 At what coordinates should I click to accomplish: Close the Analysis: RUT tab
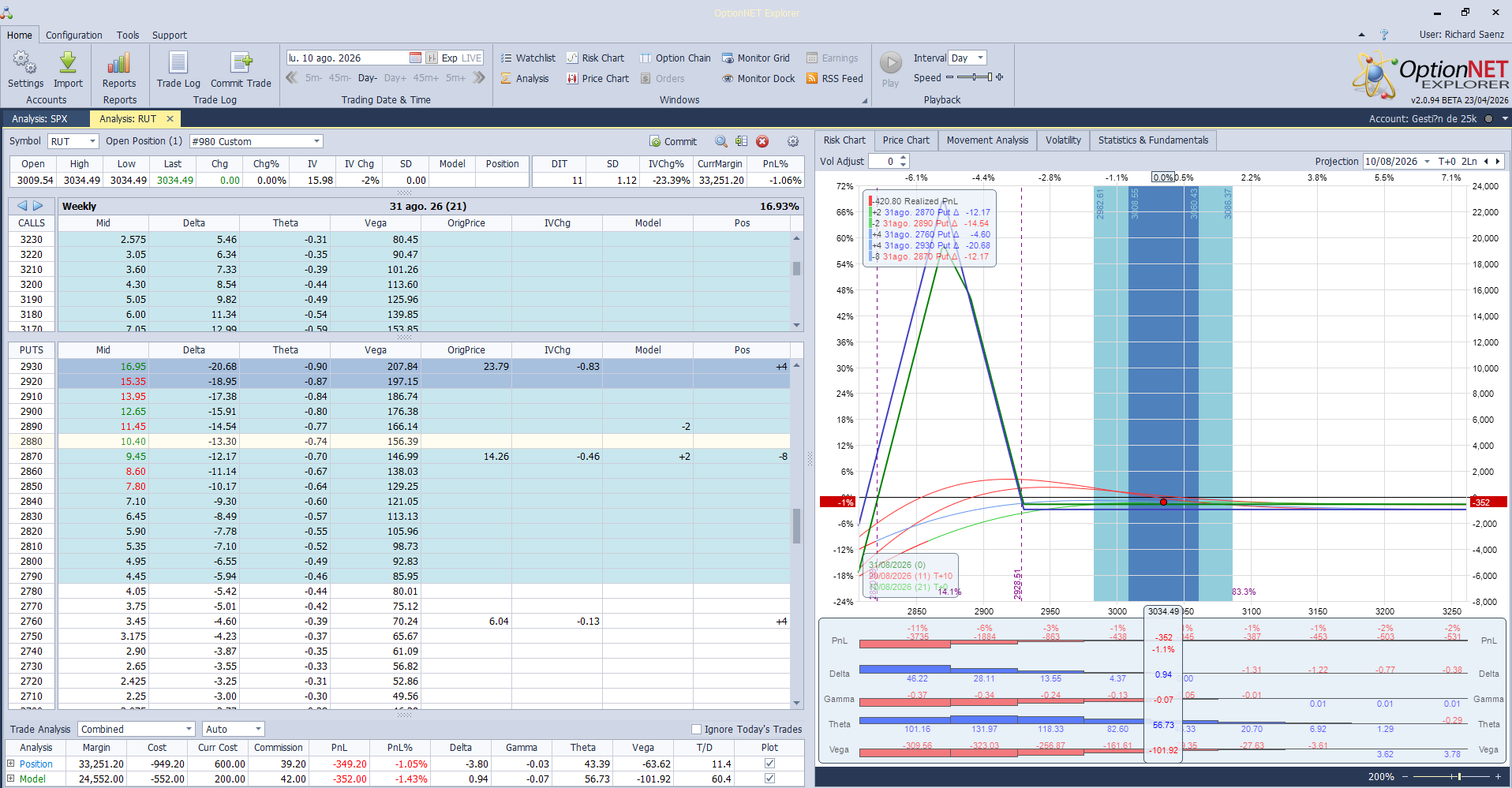pos(170,118)
